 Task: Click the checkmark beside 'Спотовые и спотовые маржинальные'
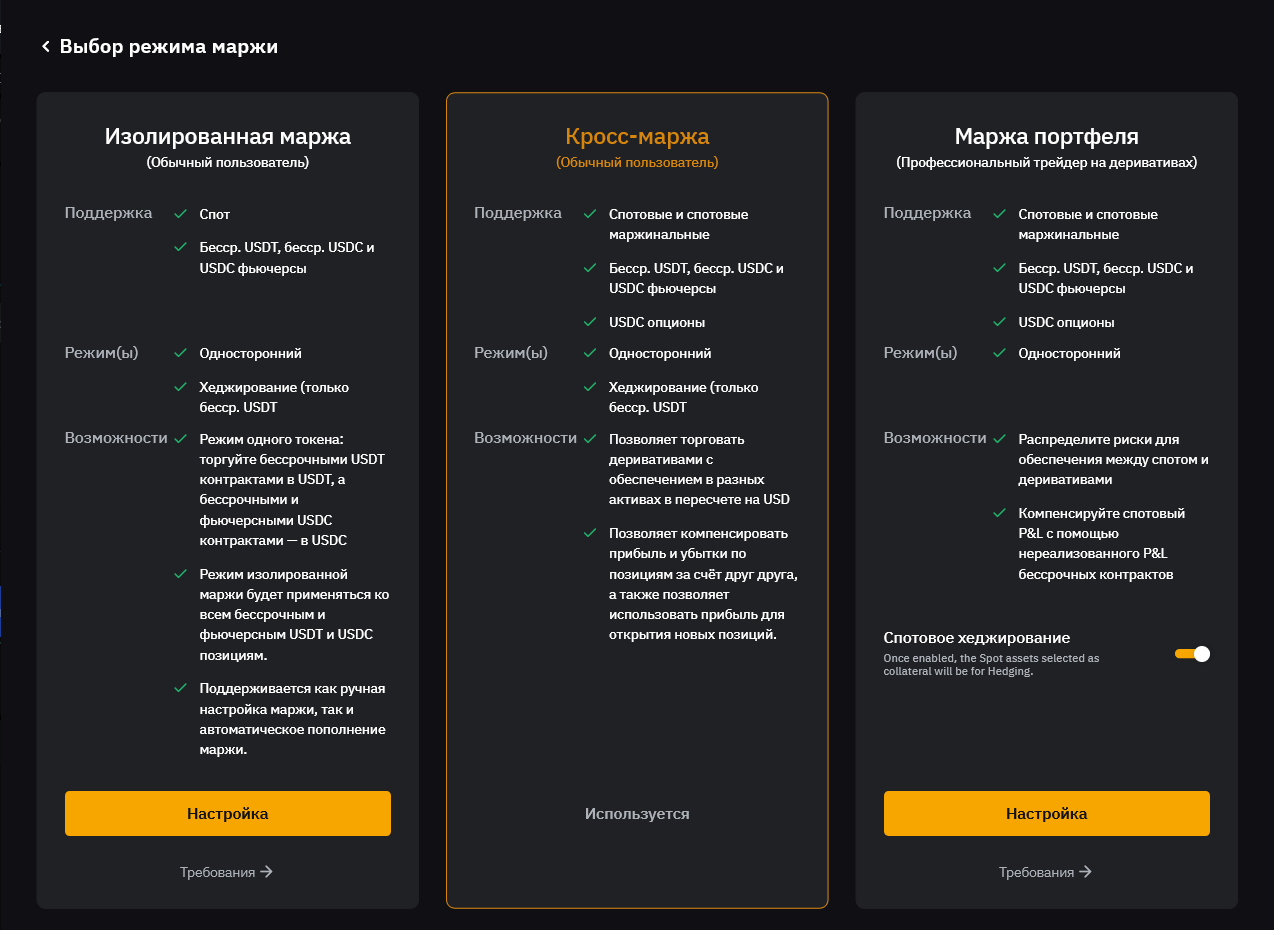(592, 213)
